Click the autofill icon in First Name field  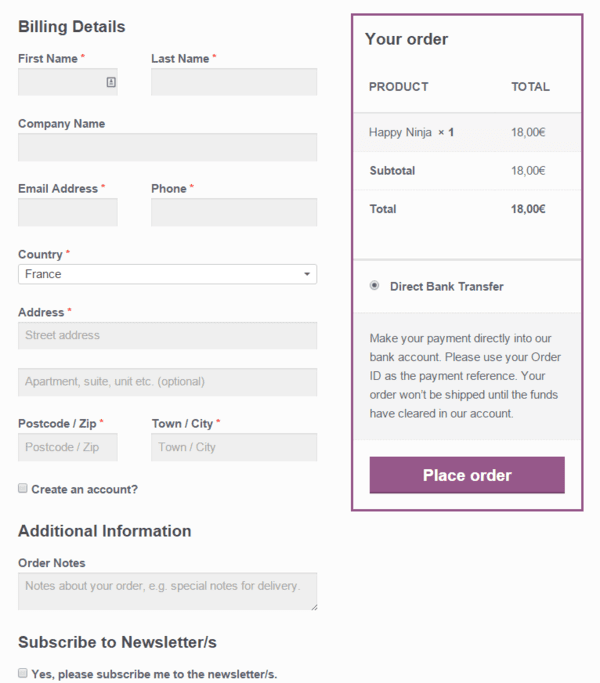point(110,82)
